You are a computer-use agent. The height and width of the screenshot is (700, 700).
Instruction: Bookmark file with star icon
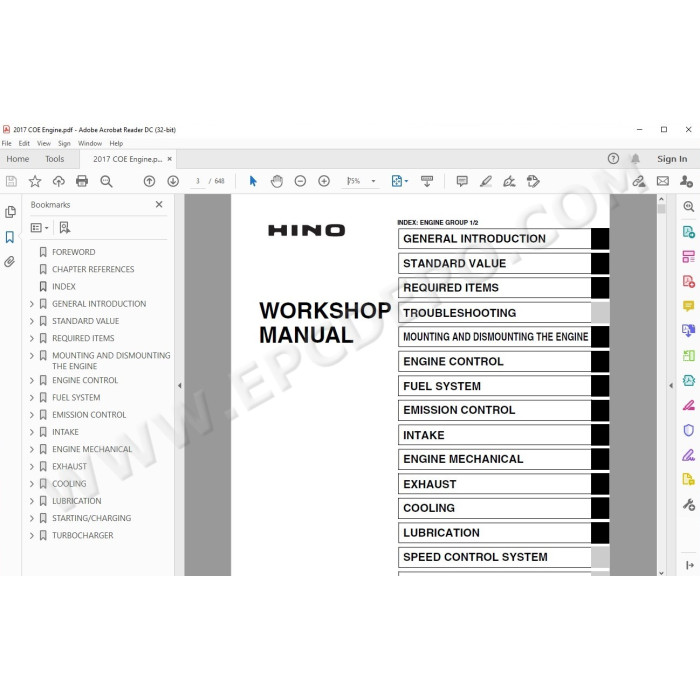coord(35,181)
